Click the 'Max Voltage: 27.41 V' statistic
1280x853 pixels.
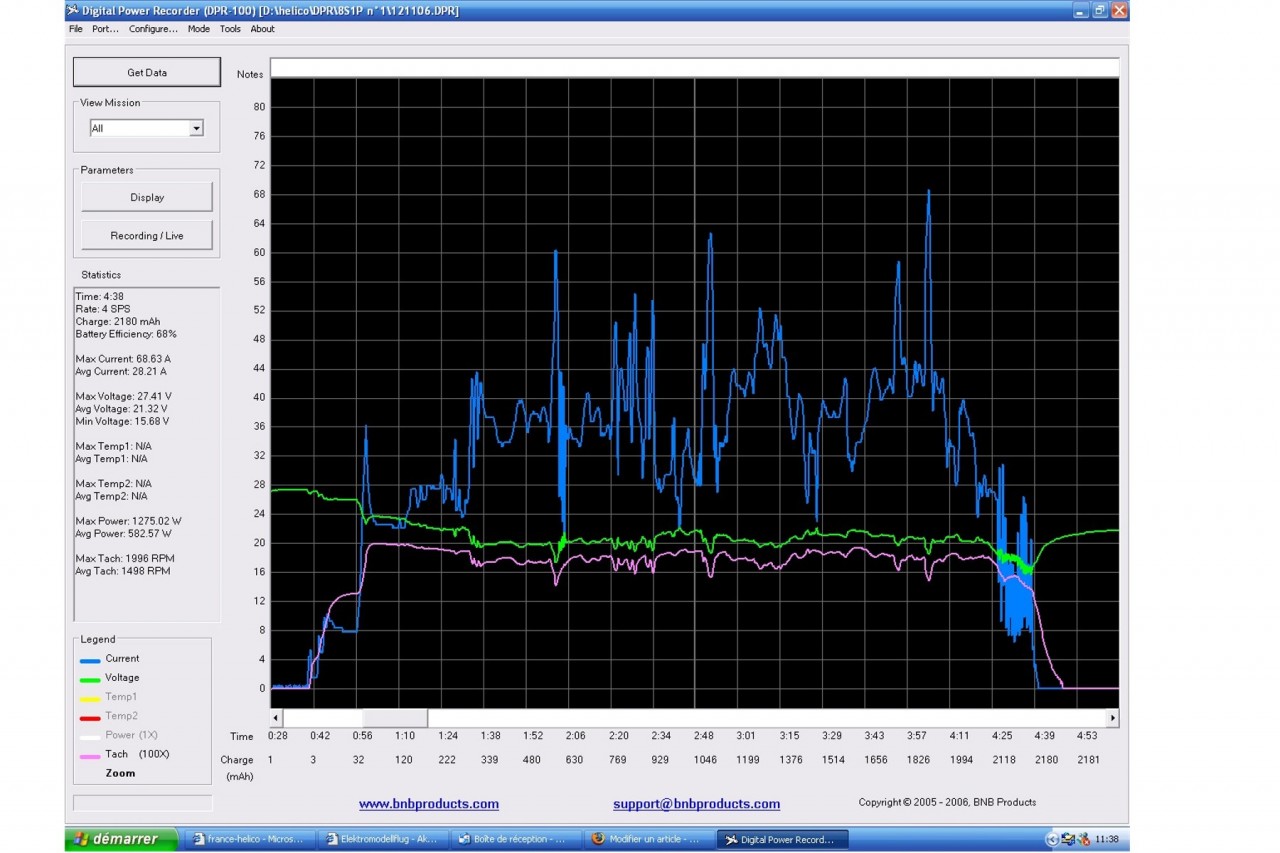[123, 397]
